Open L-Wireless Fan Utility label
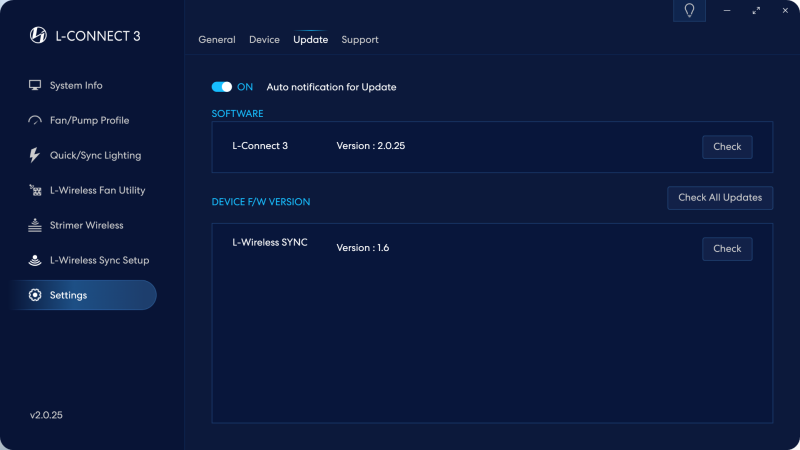This screenshot has height=450, width=800. pos(97,190)
